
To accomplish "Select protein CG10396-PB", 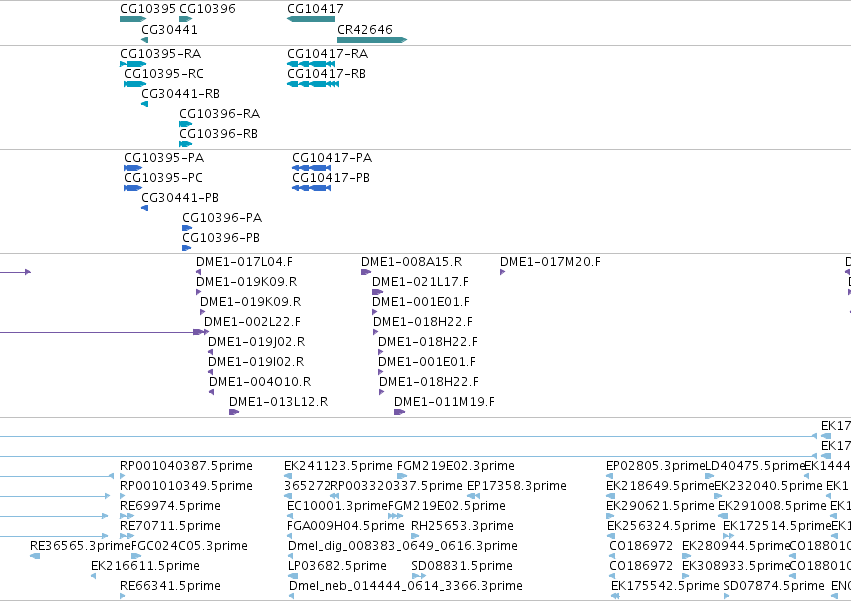I will coord(187,248).
